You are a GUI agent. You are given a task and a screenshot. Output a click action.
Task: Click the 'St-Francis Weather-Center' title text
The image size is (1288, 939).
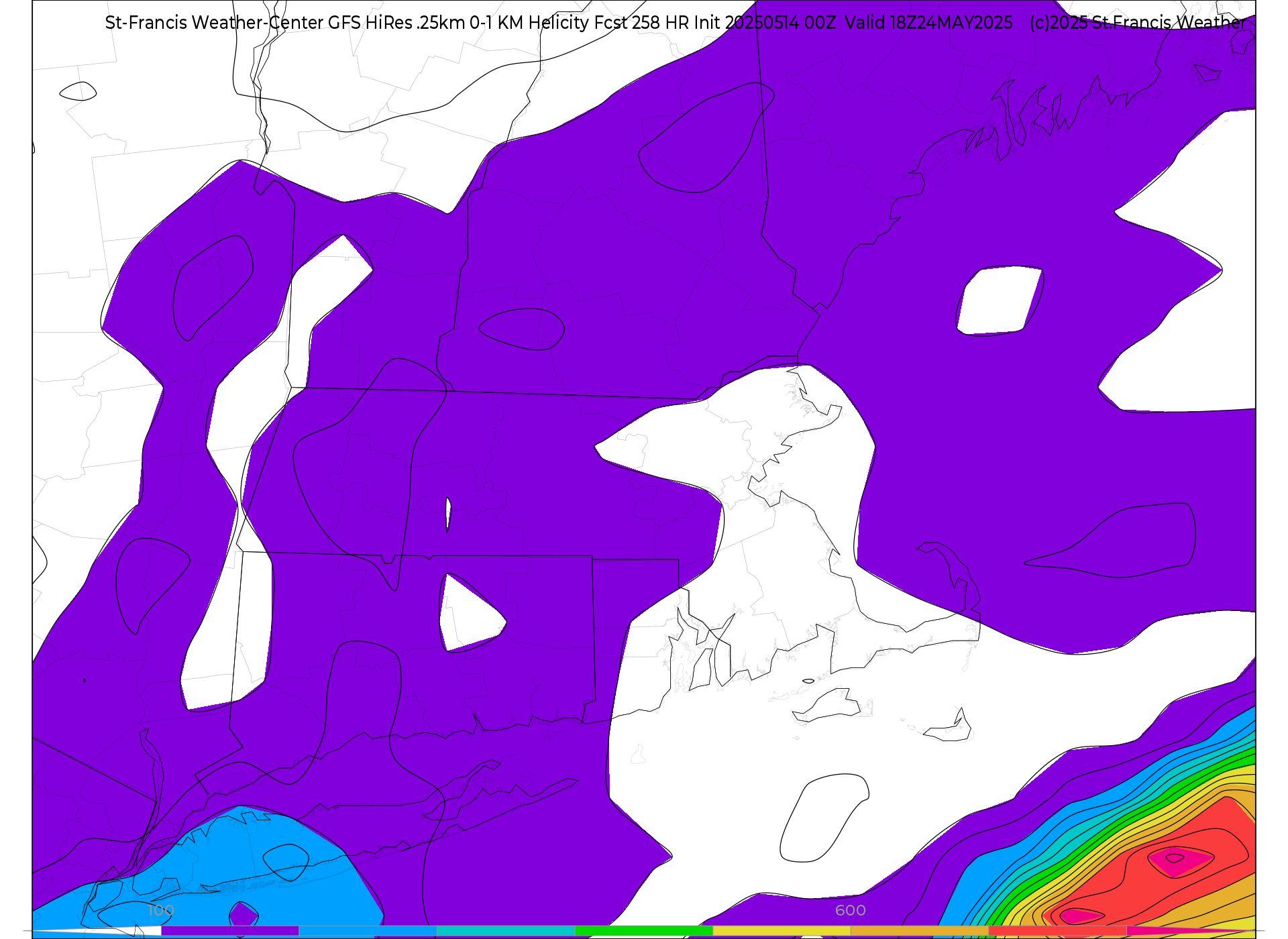pyautogui.click(x=215, y=23)
